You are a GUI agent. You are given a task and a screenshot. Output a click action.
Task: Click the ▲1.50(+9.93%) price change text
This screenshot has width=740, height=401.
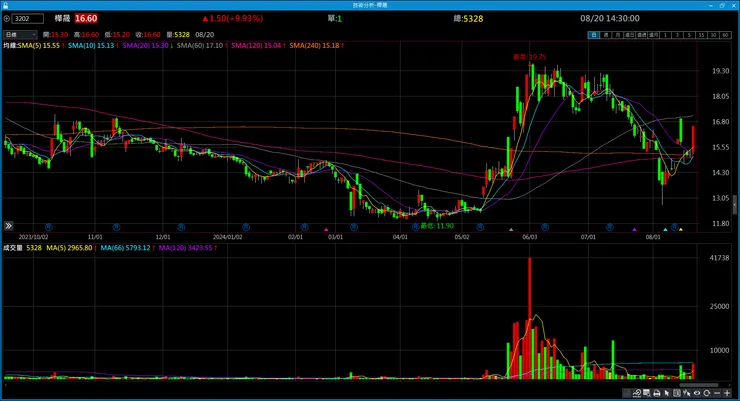(x=233, y=18)
